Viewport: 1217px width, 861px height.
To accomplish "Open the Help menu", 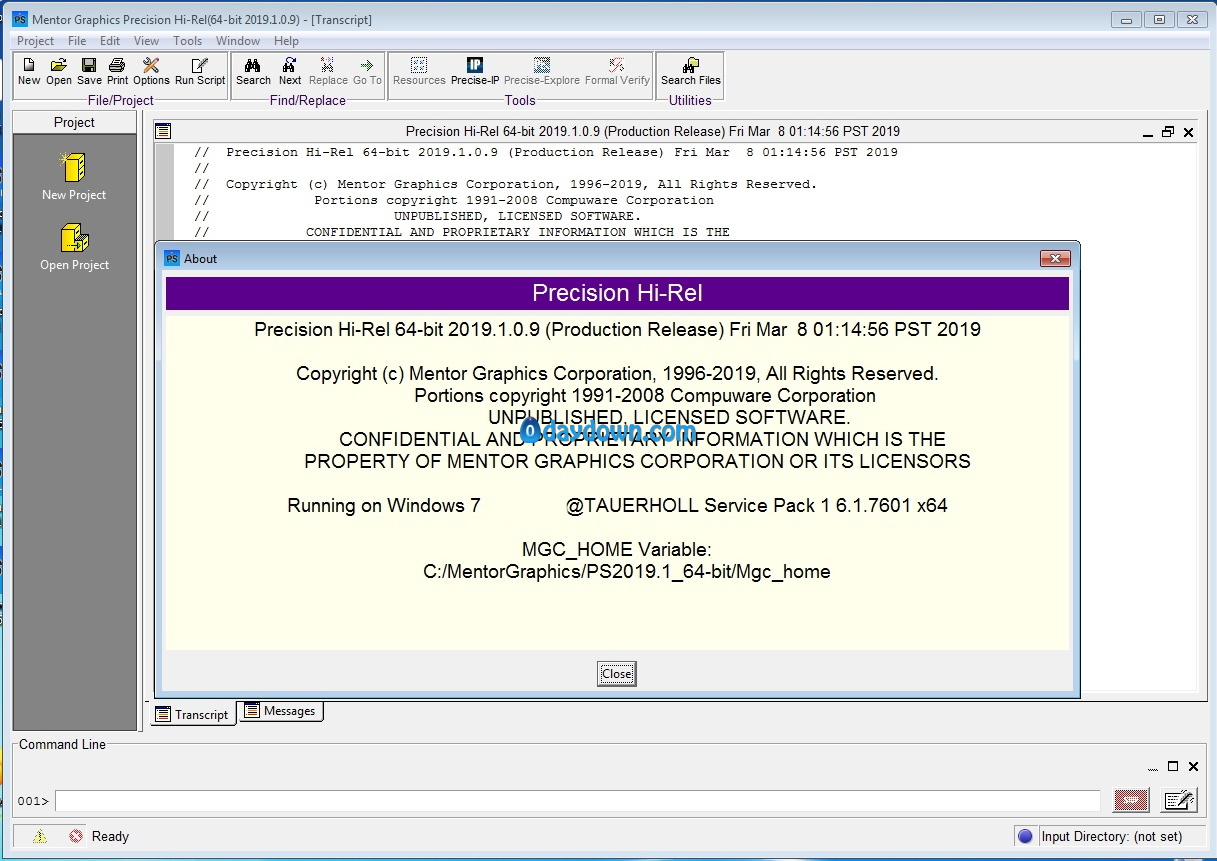I will (287, 41).
